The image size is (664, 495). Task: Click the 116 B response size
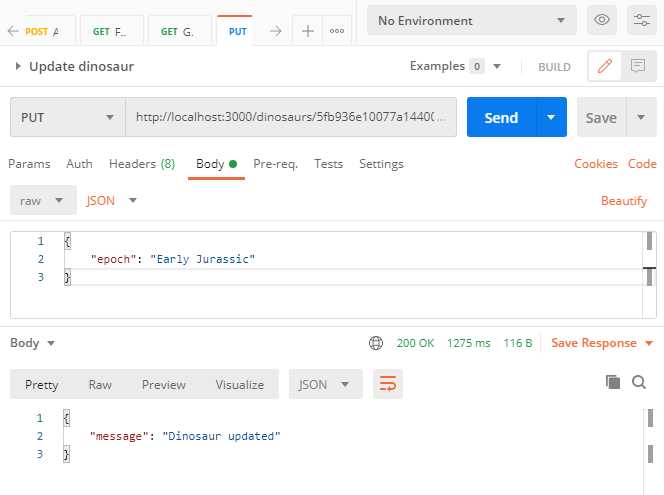pyautogui.click(x=517, y=343)
